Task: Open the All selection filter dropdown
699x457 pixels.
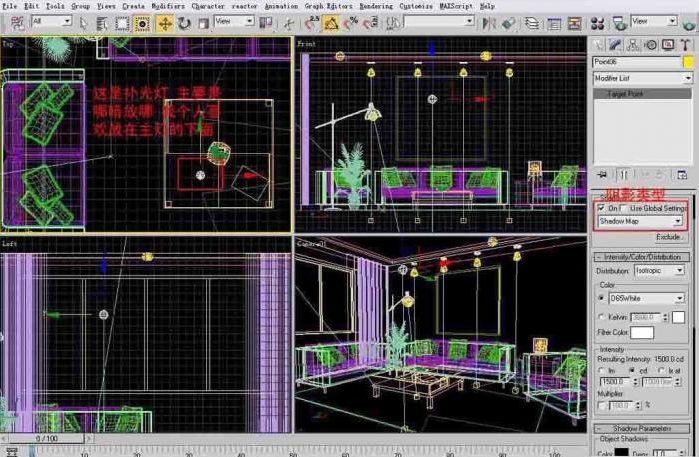Action: pos(51,21)
